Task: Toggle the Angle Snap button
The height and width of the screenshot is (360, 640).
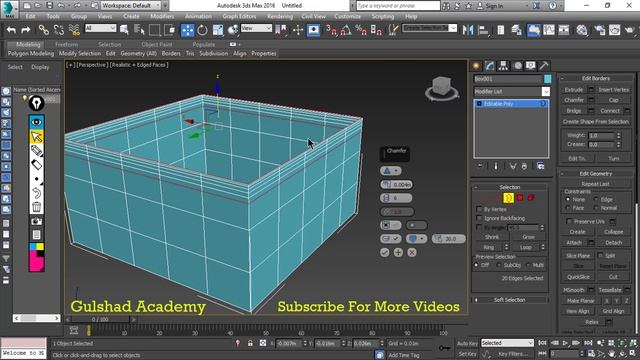Action: pos(346,30)
